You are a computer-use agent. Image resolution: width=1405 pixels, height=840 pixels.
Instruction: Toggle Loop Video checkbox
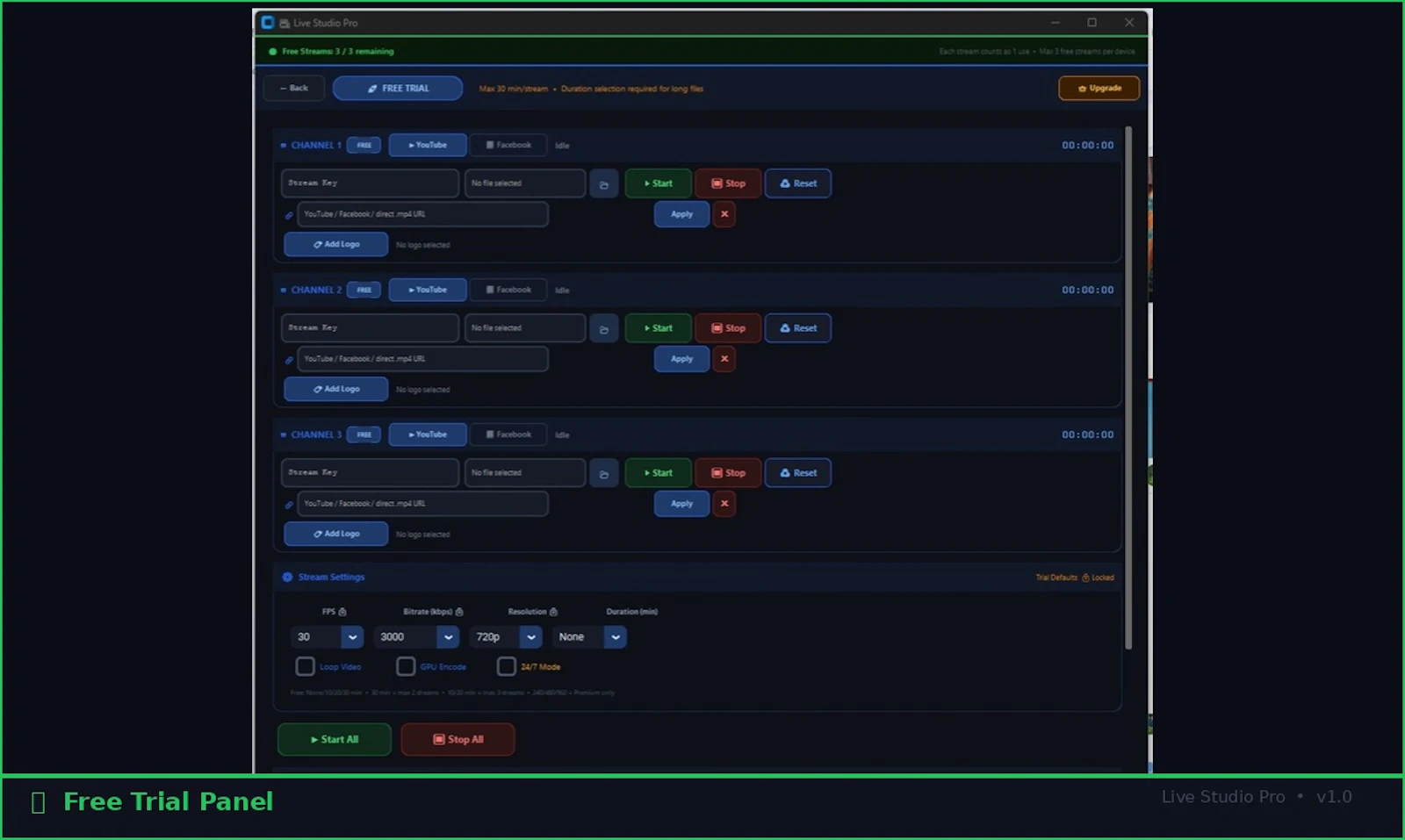[x=305, y=666]
